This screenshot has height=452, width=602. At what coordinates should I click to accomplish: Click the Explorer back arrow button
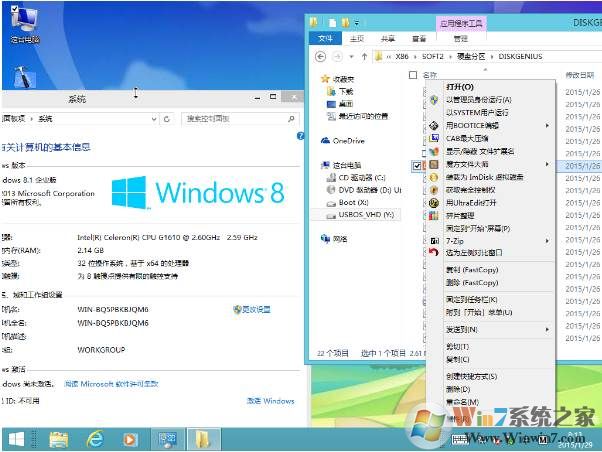point(321,57)
